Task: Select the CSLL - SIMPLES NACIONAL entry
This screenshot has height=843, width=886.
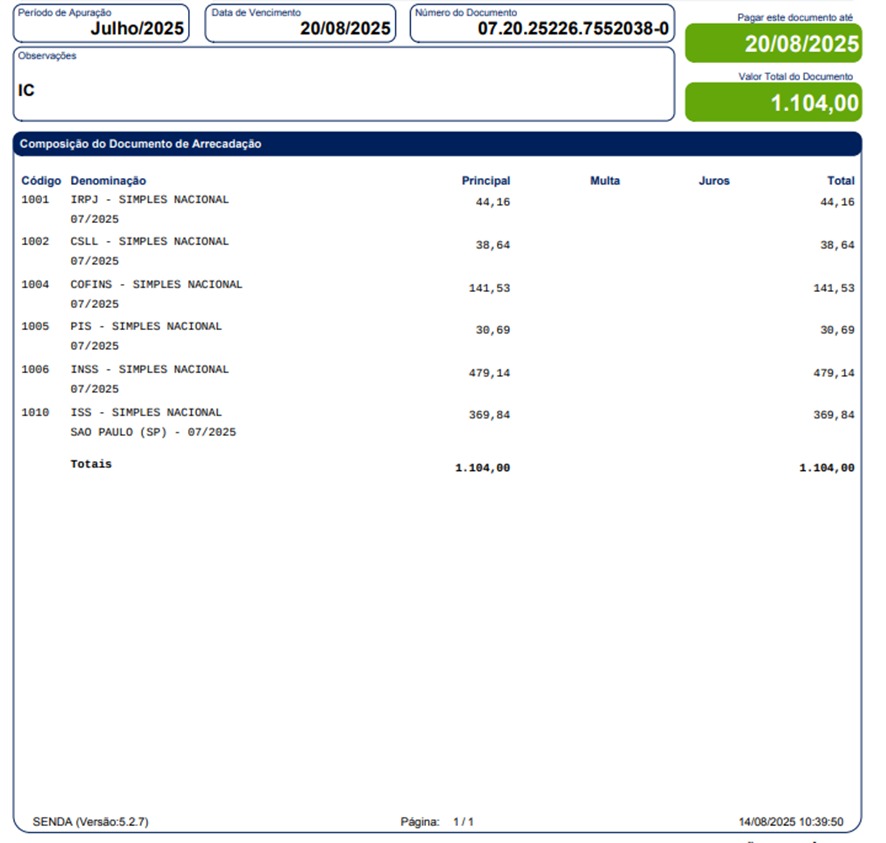Action: point(149,242)
